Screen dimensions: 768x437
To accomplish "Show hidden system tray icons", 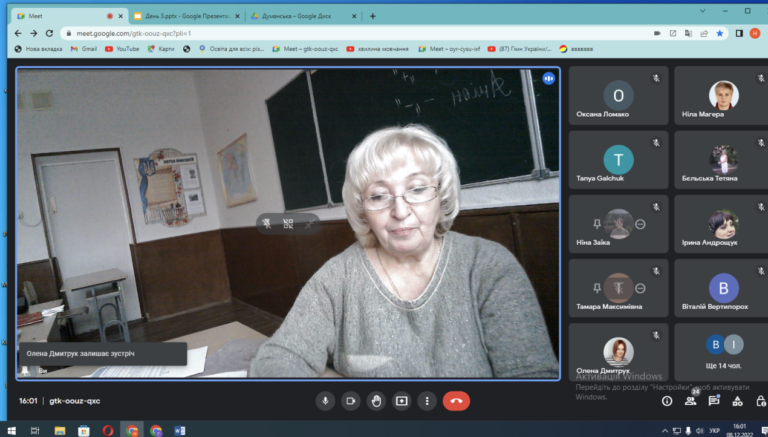I will (x=665, y=431).
